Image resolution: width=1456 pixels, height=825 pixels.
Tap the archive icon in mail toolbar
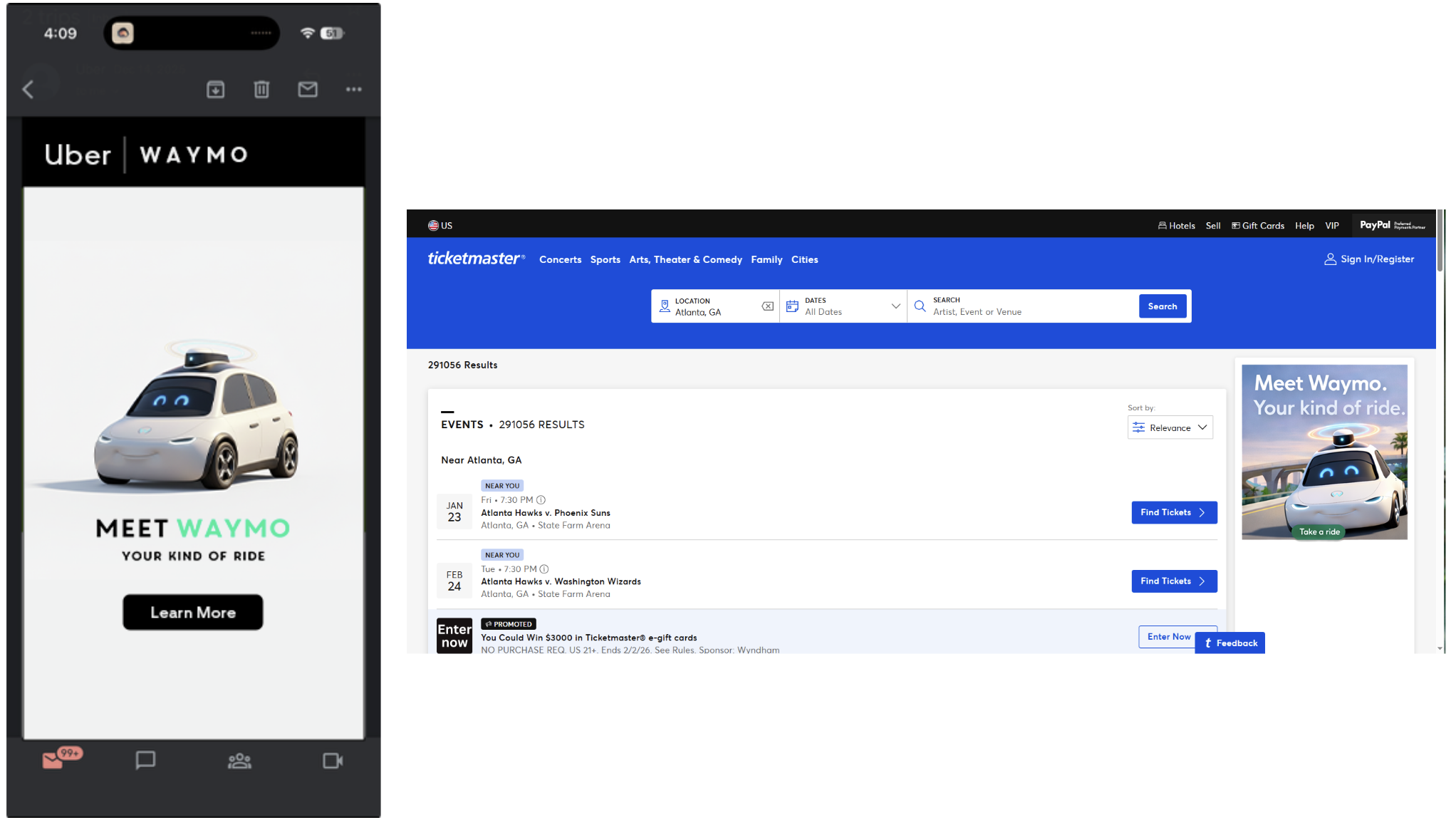click(215, 90)
